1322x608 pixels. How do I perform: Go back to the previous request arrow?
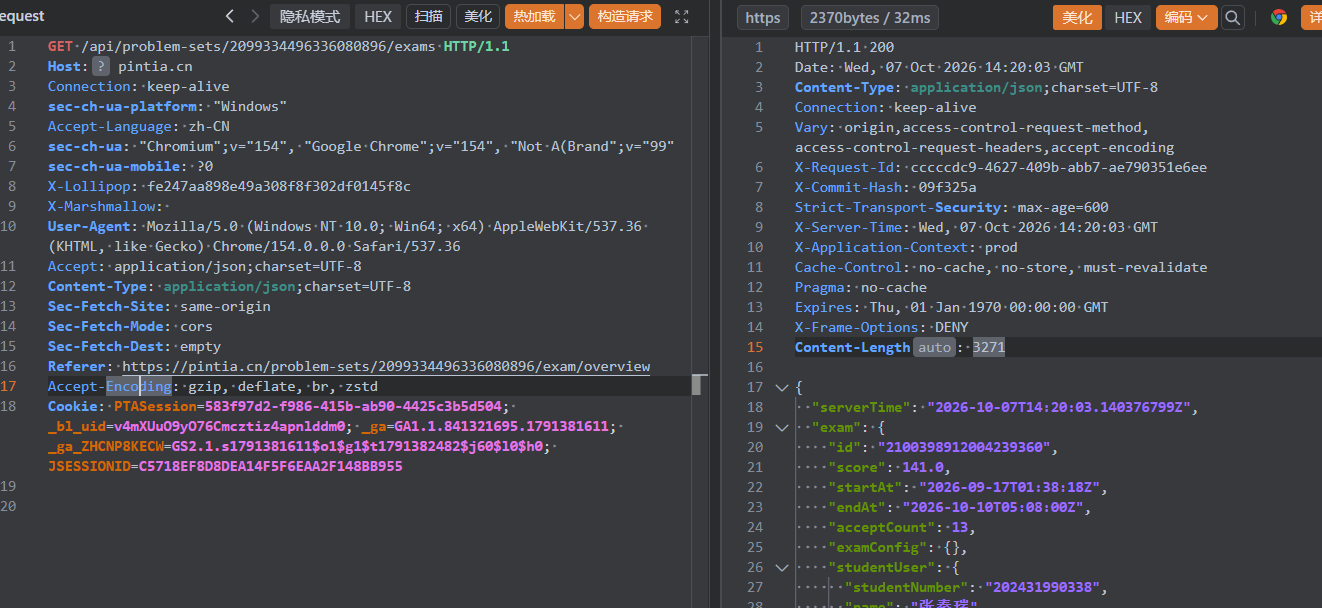pos(230,16)
